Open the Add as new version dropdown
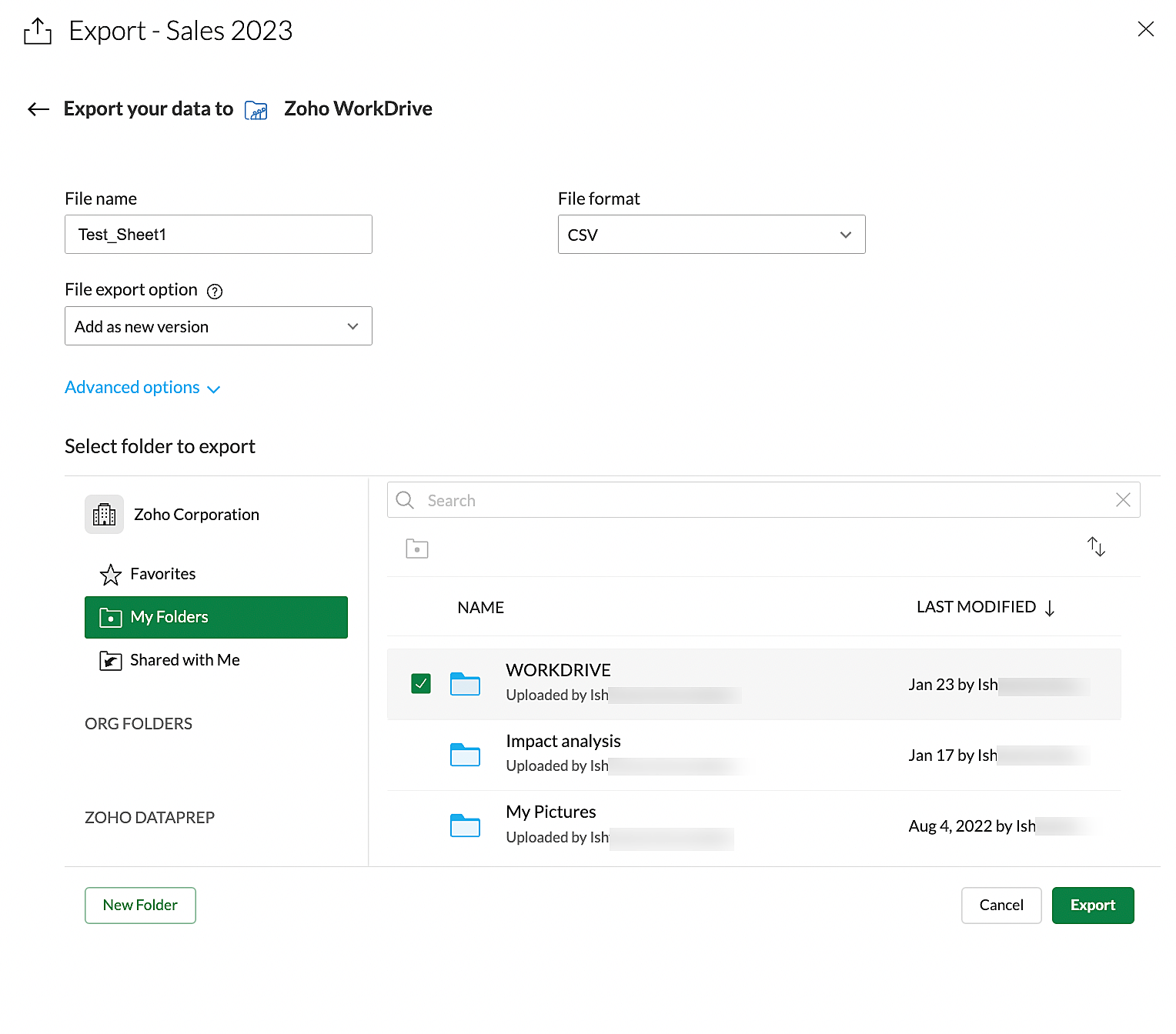The image size is (1176, 1034). tap(218, 326)
